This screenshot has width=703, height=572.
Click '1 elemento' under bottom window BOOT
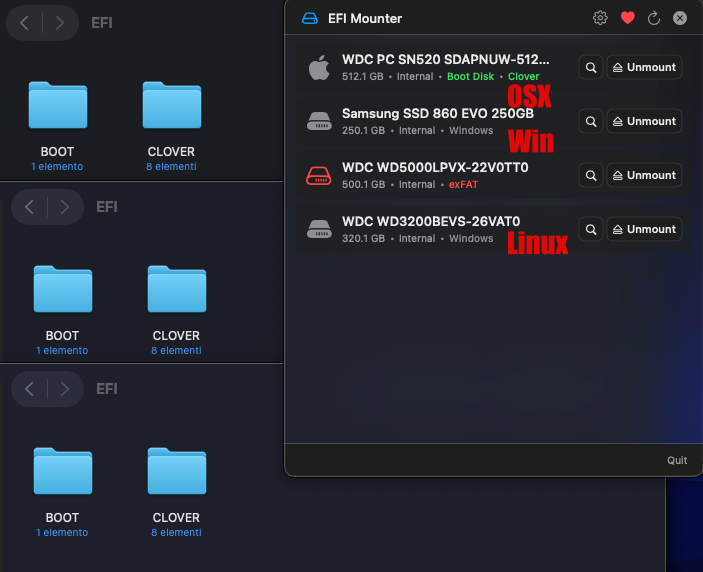tap(62, 533)
